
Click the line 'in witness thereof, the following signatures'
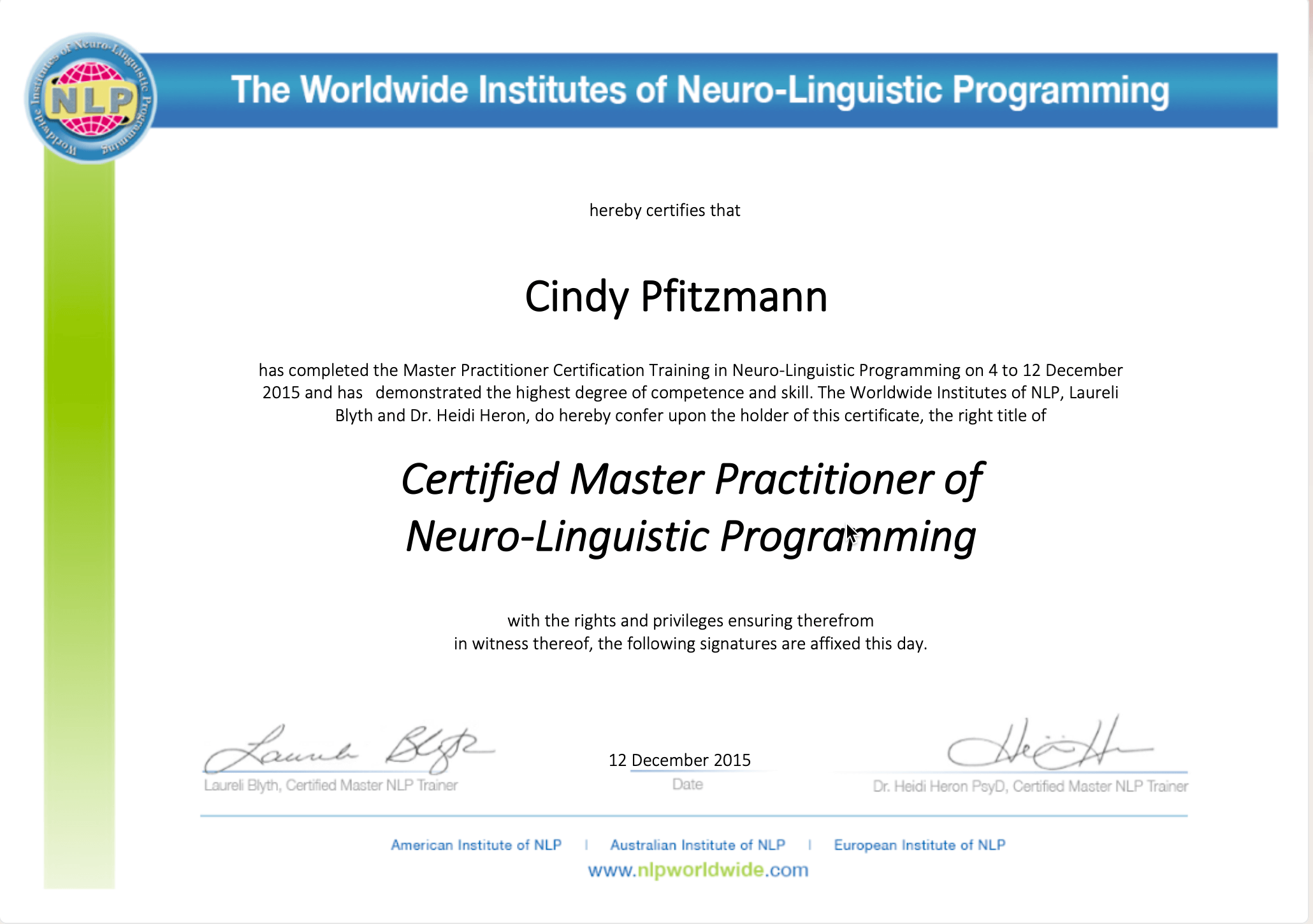point(690,644)
